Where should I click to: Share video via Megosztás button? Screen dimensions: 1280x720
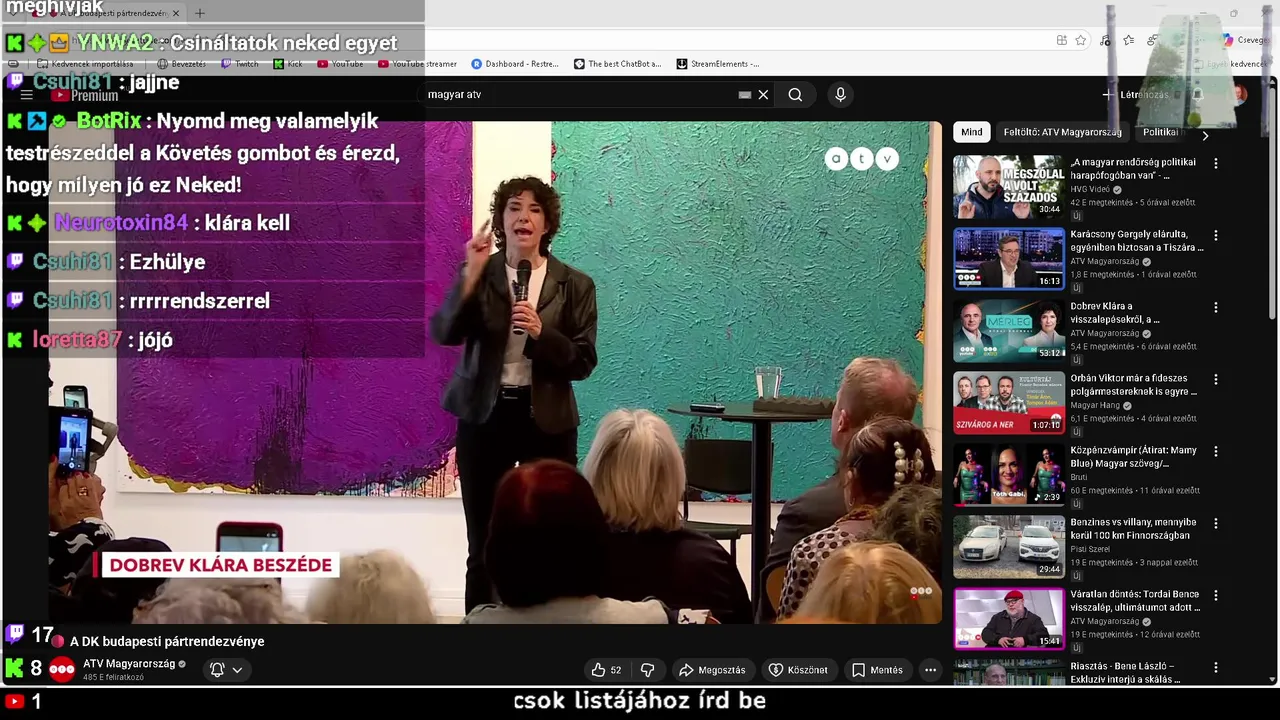coord(712,670)
